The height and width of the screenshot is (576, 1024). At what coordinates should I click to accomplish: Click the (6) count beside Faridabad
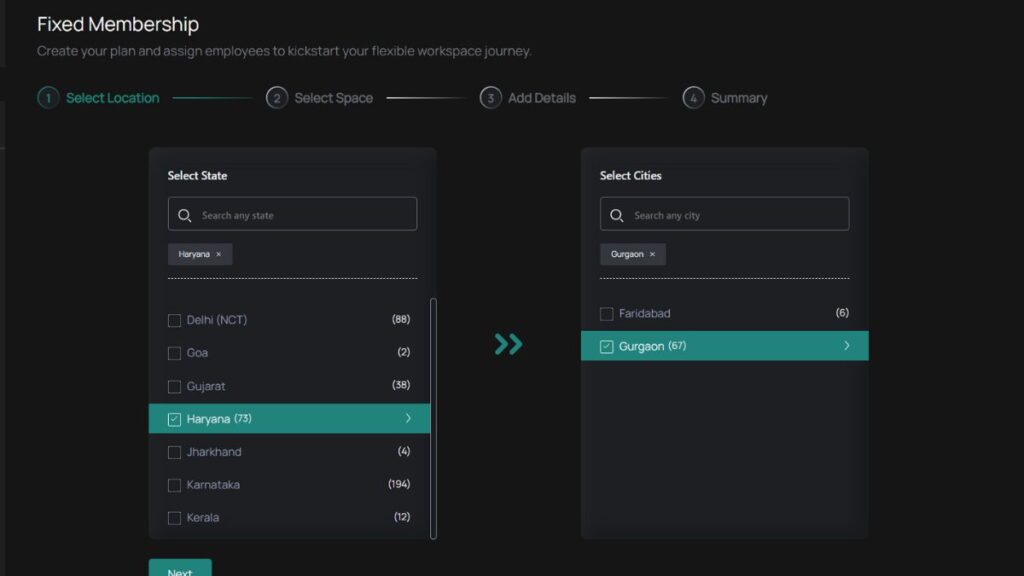pyautogui.click(x=842, y=313)
